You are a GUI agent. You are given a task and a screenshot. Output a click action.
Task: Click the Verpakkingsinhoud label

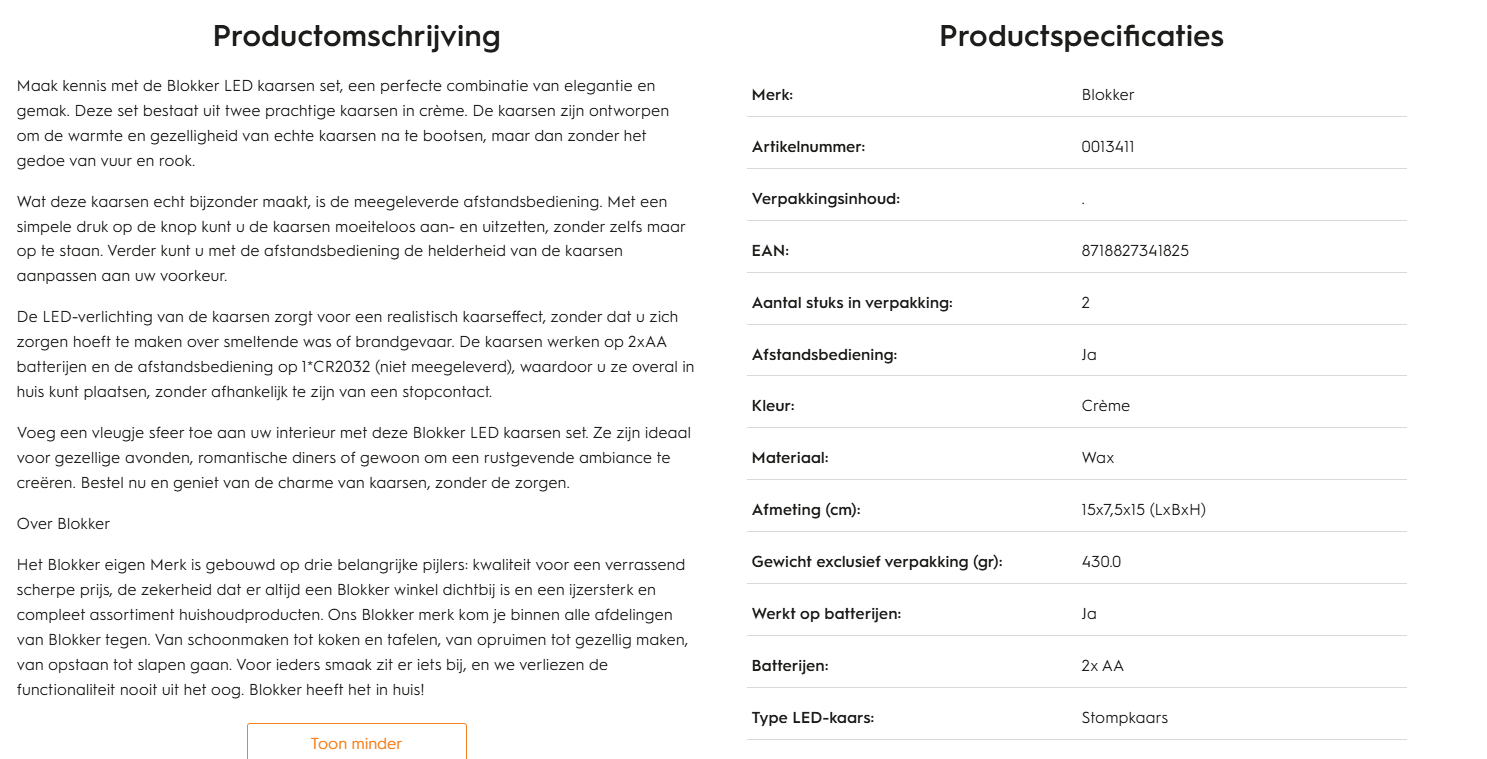click(x=826, y=199)
